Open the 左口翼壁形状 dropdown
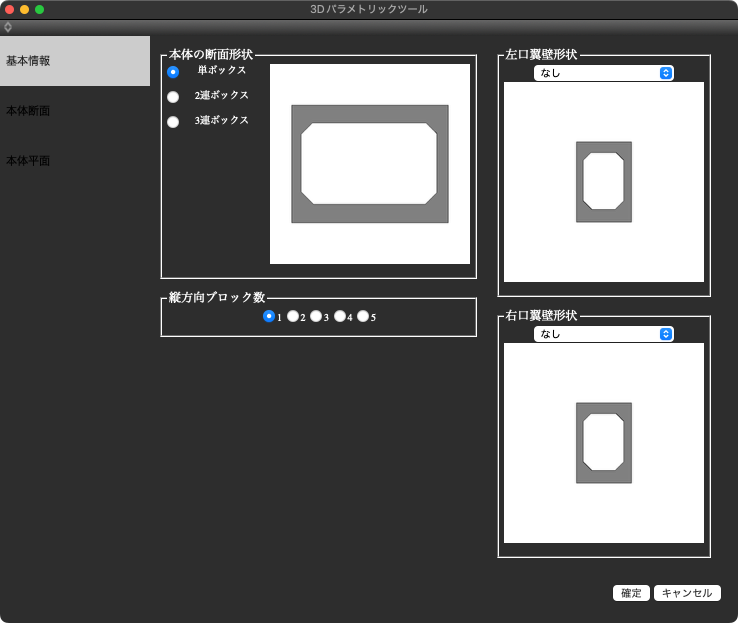 603,73
